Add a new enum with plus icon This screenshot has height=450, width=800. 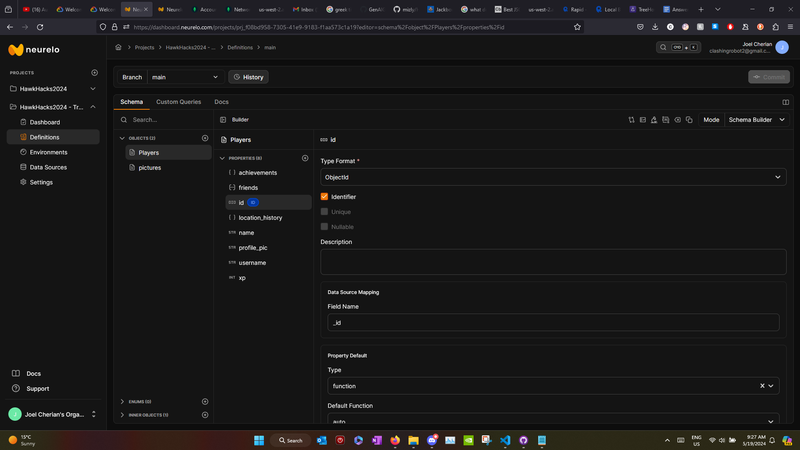205,402
